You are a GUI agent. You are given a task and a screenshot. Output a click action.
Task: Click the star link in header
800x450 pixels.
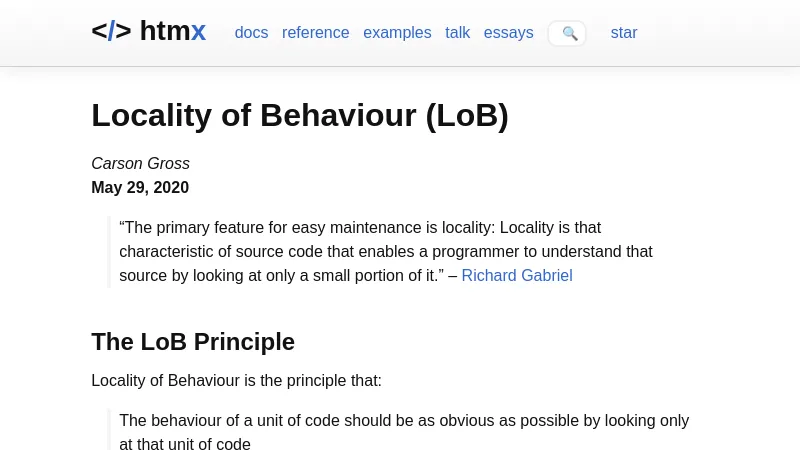[623, 33]
